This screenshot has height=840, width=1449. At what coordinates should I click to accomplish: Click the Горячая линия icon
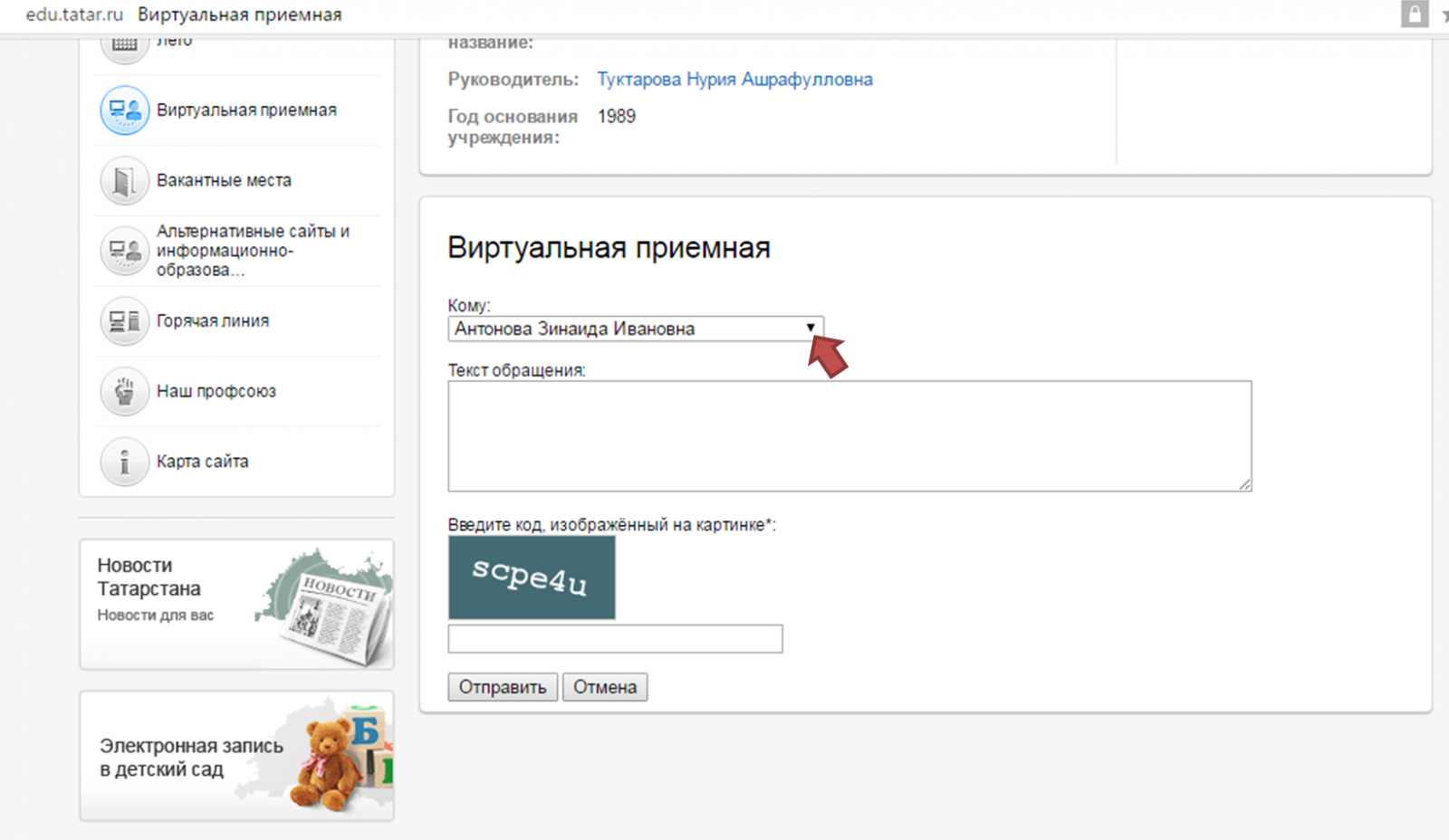[x=124, y=321]
